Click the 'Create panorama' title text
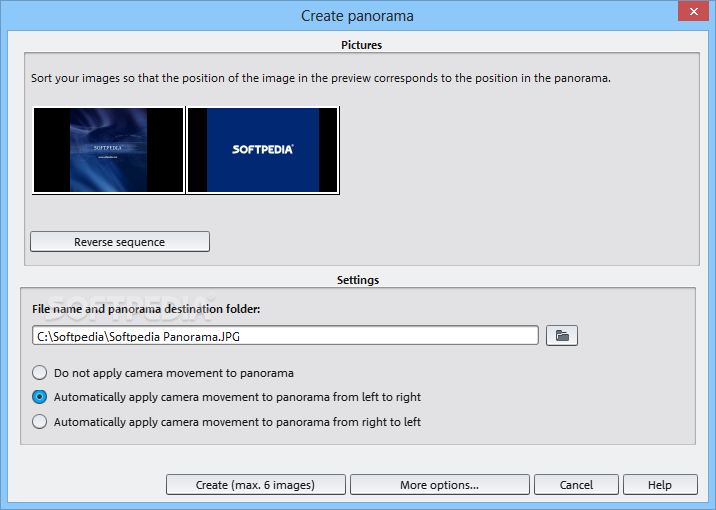The image size is (716, 510). point(357,16)
